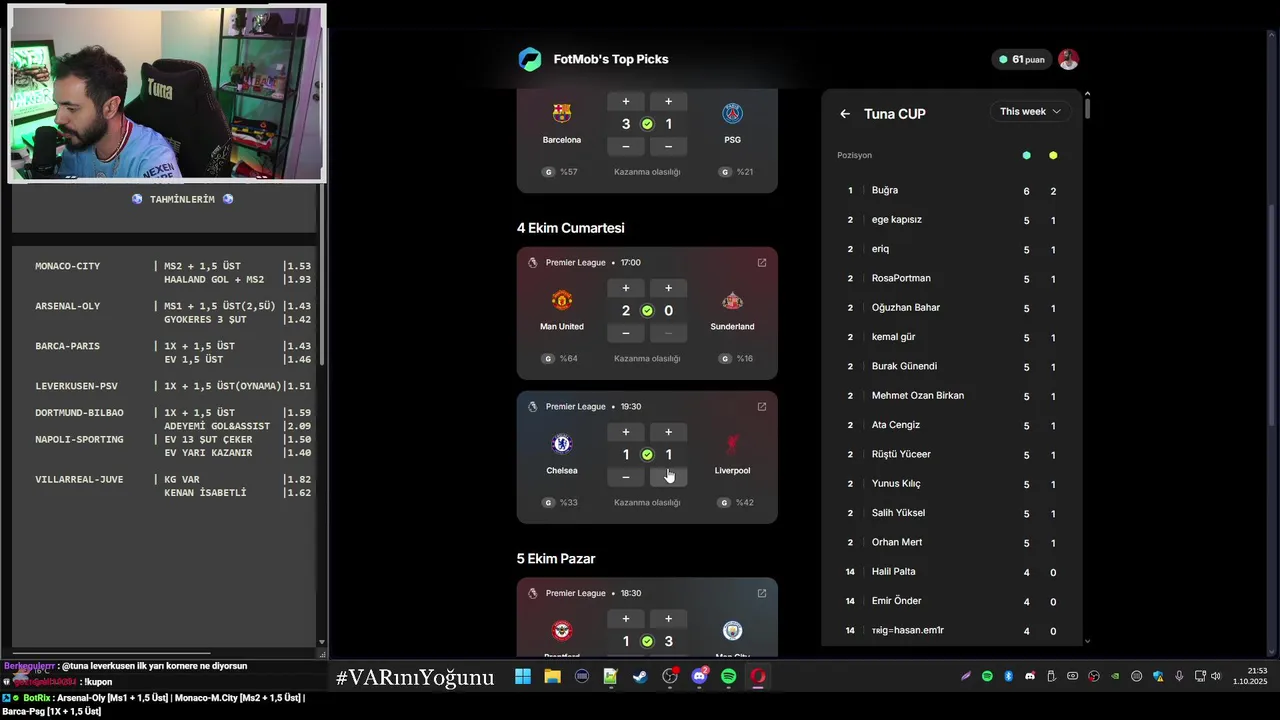Viewport: 1280px width, 720px height.
Task: Select ege kapısız in the leaderboard
Action: click(950, 220)
